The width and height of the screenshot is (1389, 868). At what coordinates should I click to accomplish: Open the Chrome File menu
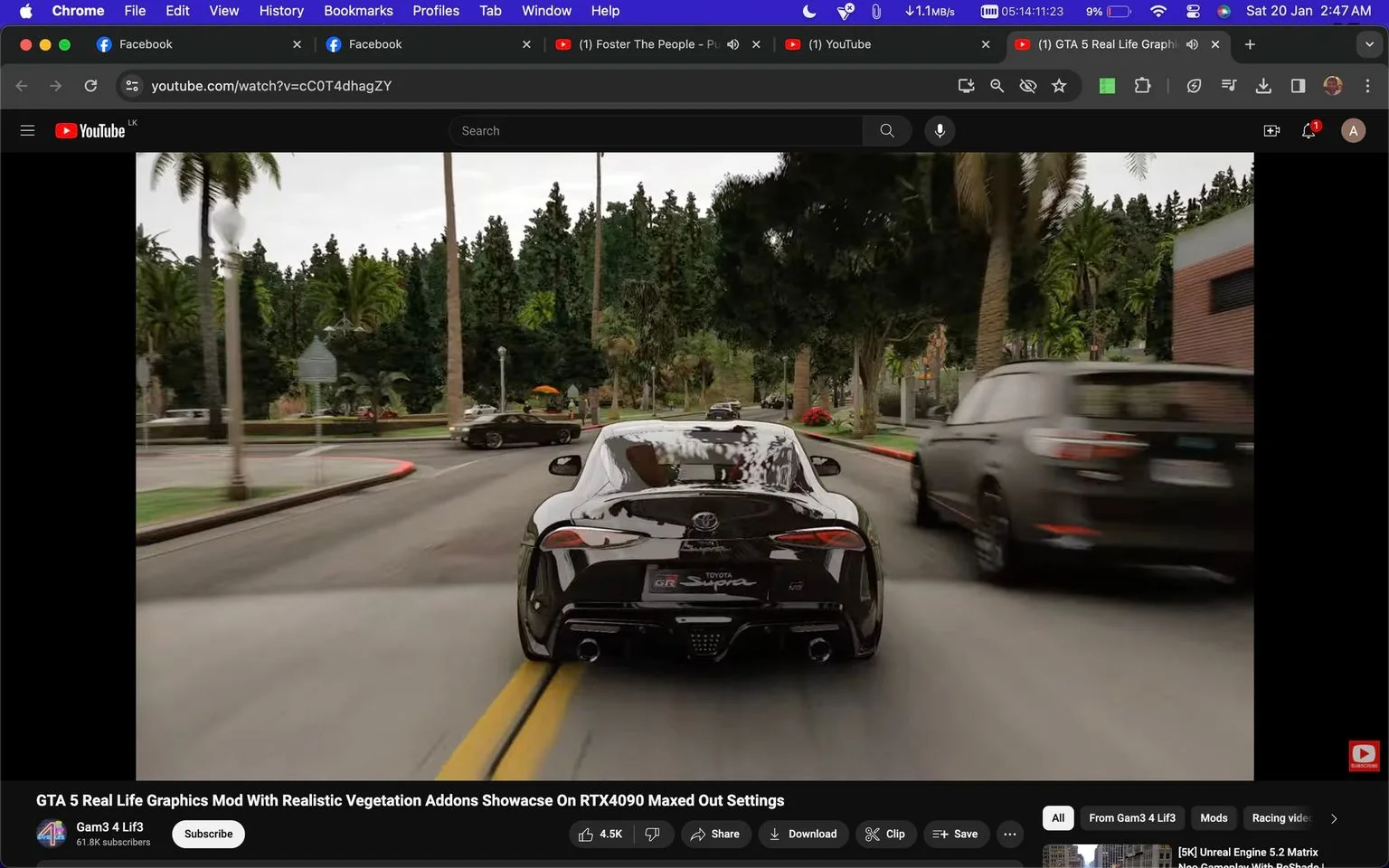pyautogui.click(x=135, y=11)
